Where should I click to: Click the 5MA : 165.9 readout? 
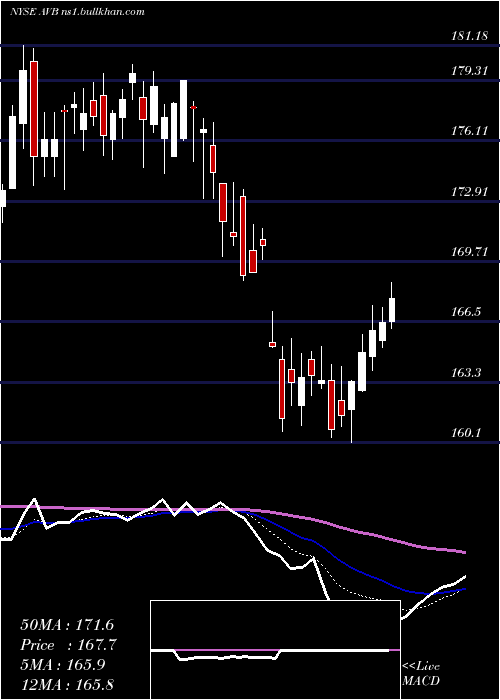point(62,665)
